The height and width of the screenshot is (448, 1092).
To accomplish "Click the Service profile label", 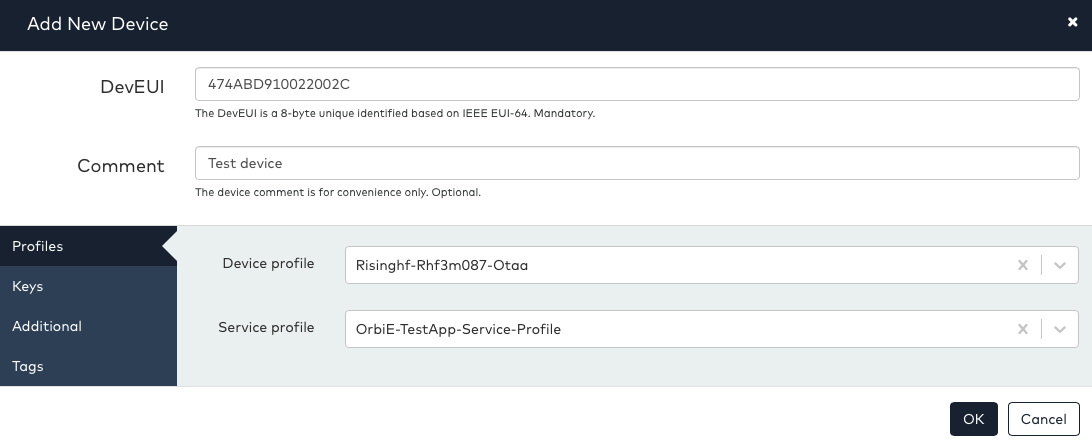I will (x=266, y=327).
